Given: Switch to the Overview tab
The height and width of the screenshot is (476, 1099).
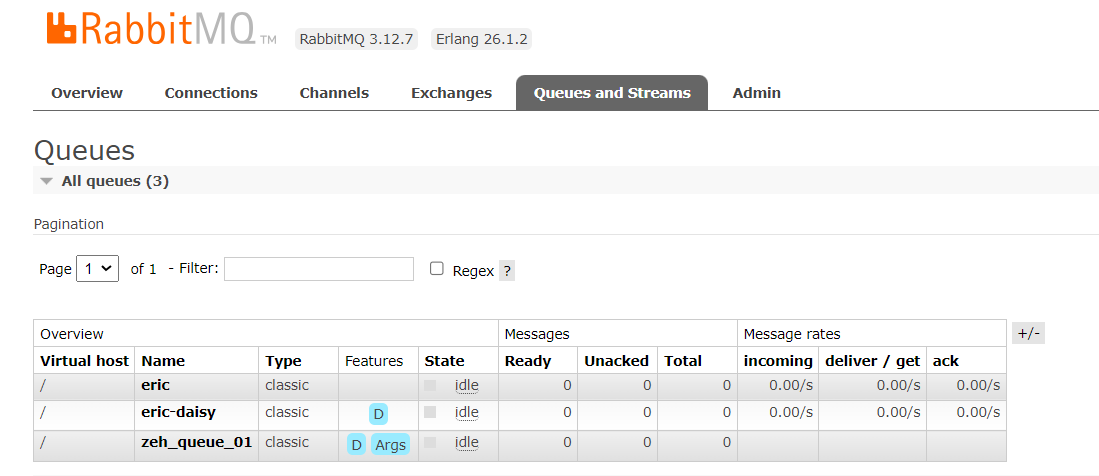Looking at the screenshot, I should [87, 93].
